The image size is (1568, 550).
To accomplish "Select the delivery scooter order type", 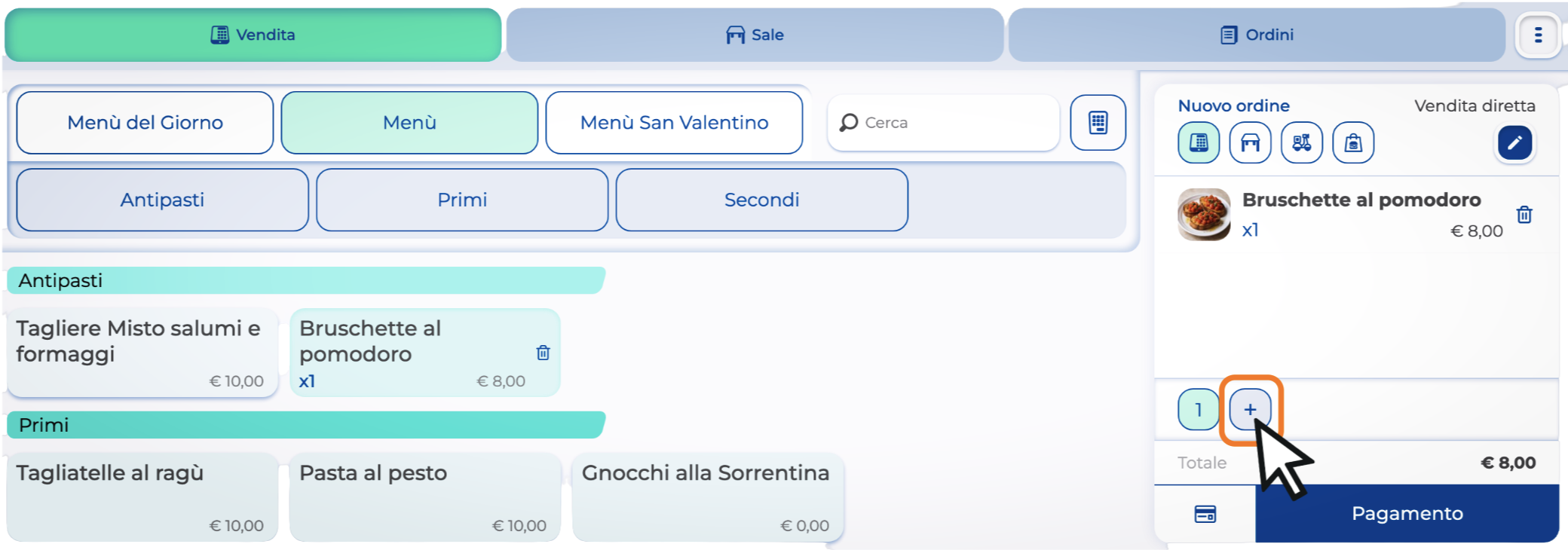I will coord(1301,142).
